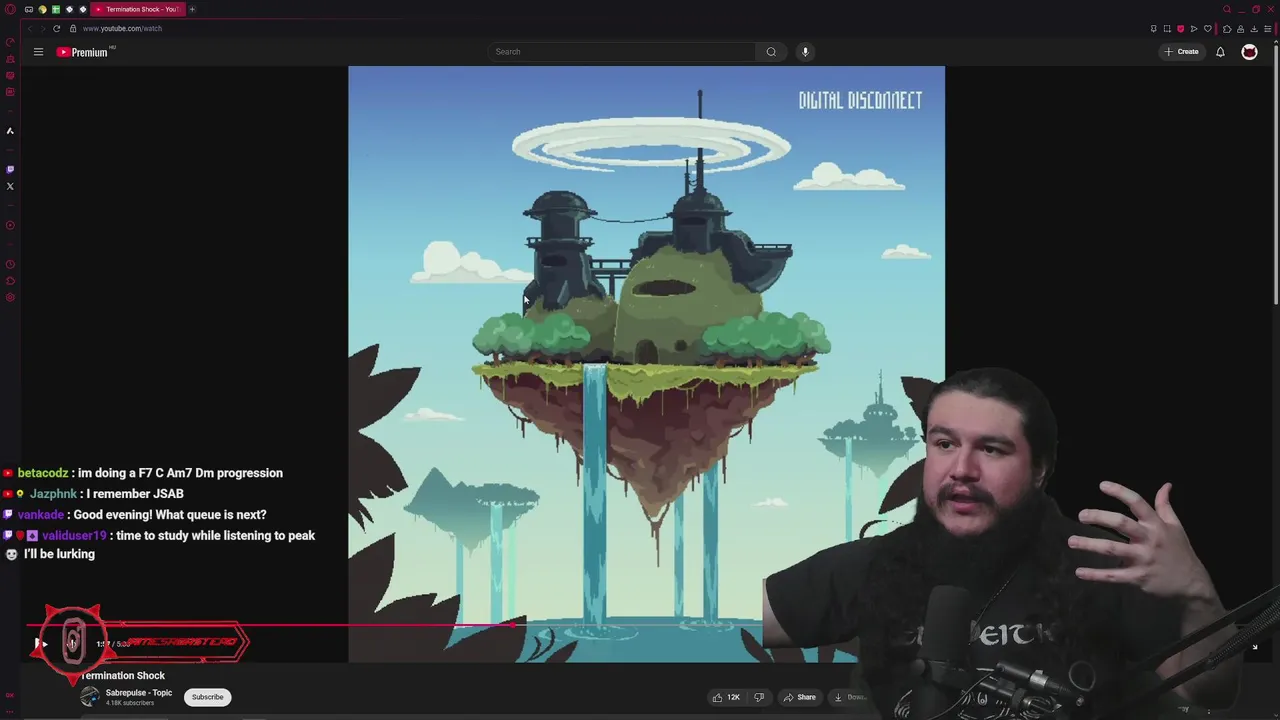The height and width of the screenshot is (720, 1280).
Task: Toggle play on the video player
Action: [x=39, y=644]
